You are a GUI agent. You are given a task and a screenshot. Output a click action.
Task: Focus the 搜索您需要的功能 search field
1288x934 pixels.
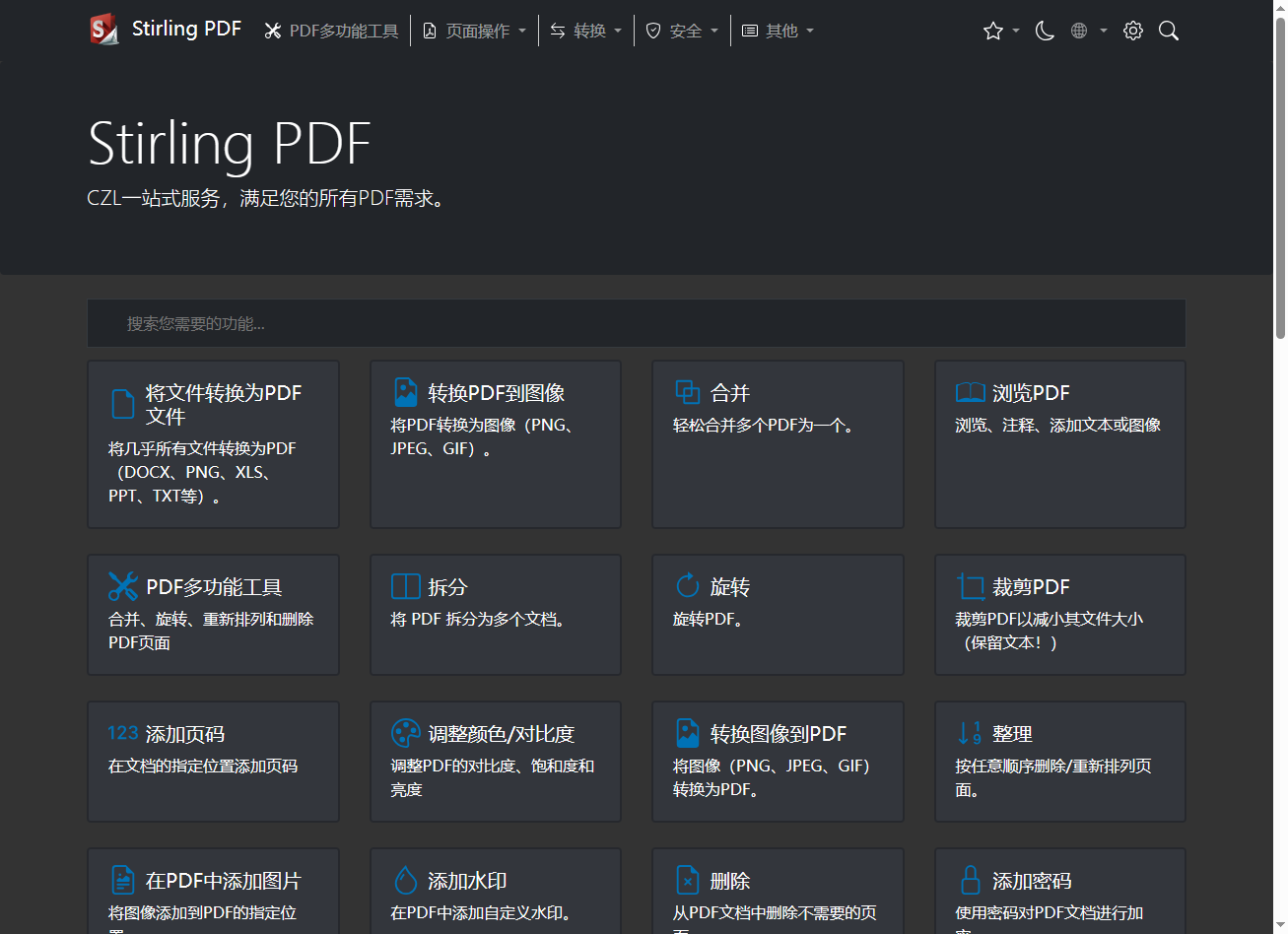637,323
